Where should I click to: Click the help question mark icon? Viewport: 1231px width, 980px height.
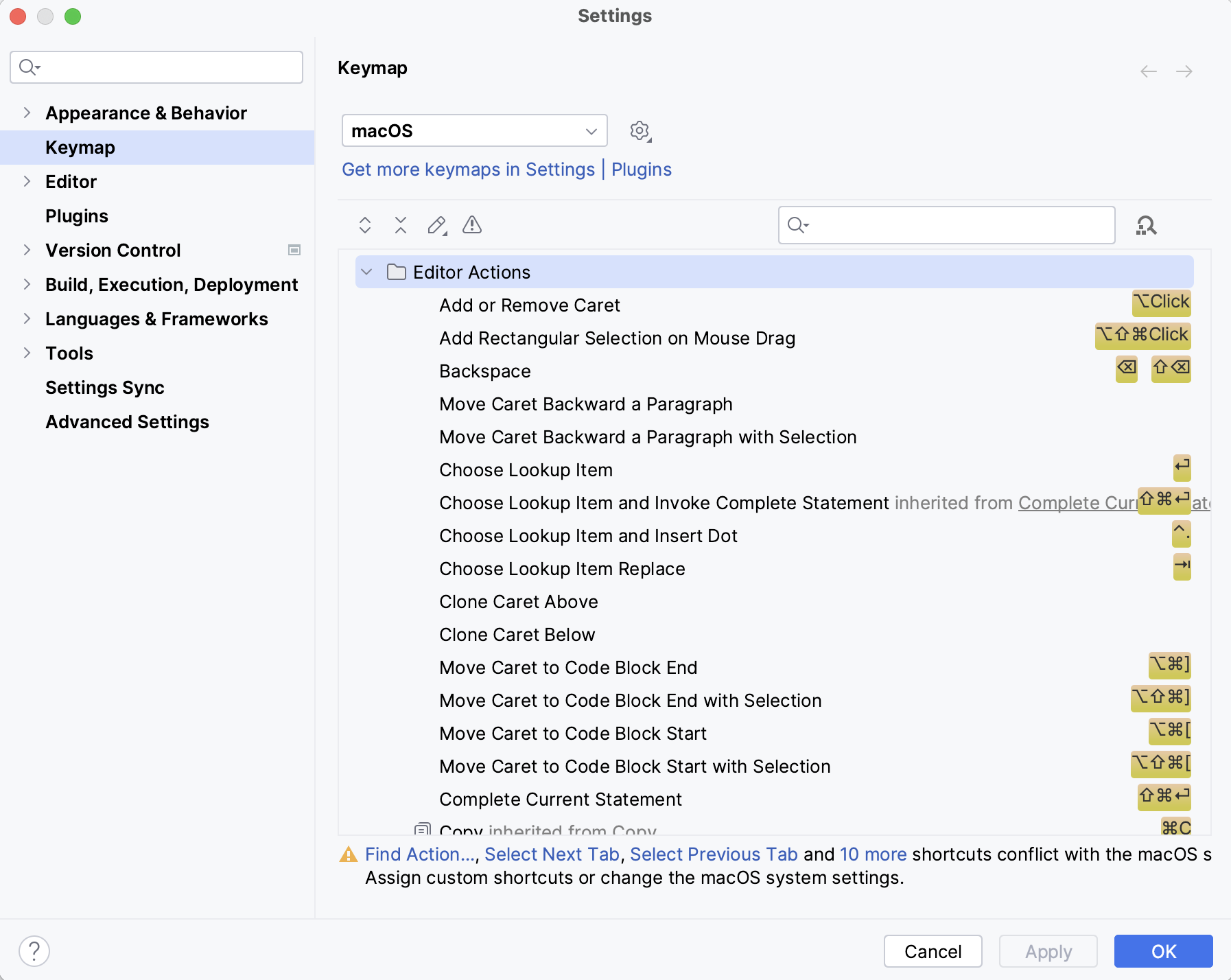click(x=33, y=951)
